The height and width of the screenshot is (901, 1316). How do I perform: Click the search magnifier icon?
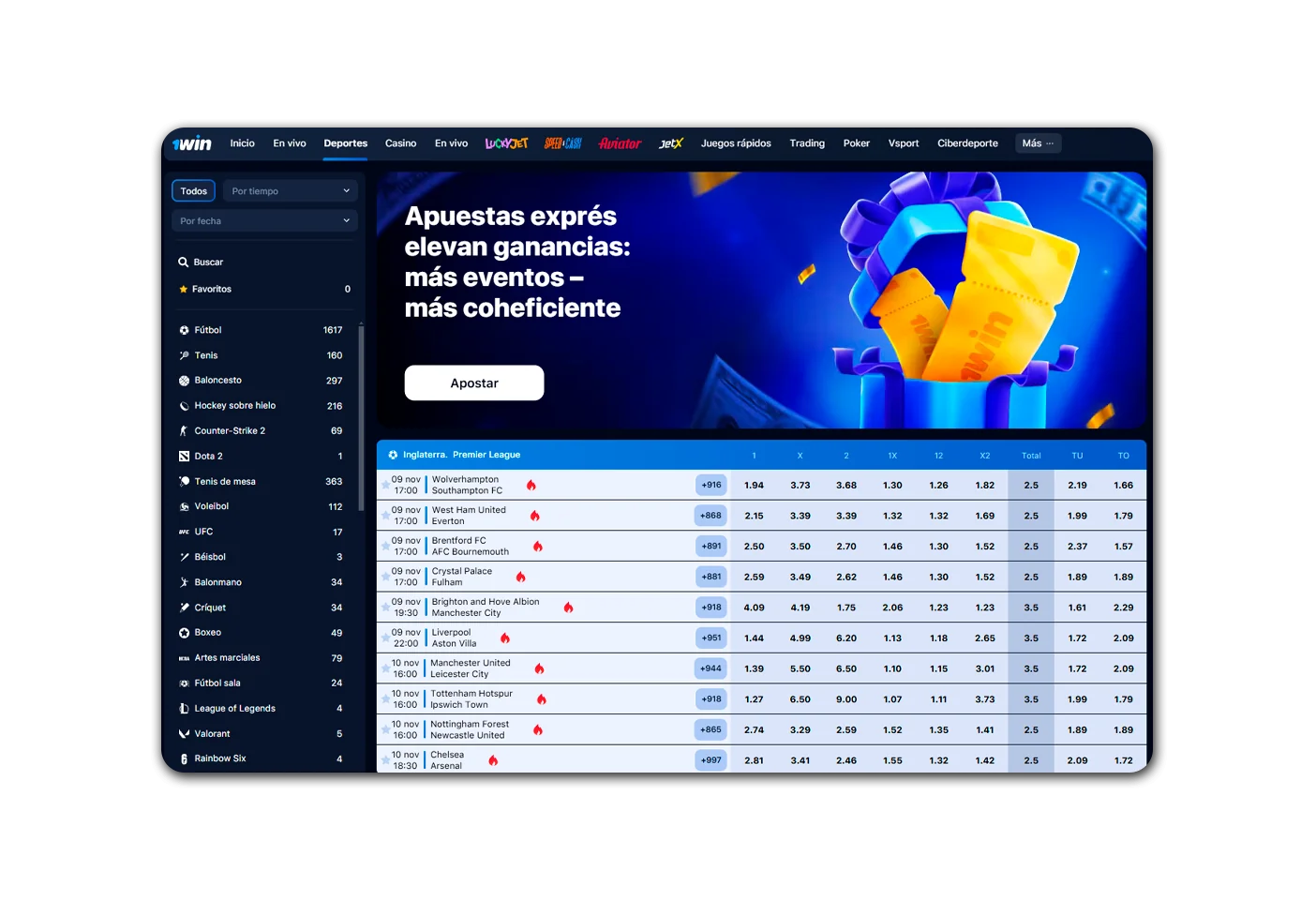click(x=184, y=263)
